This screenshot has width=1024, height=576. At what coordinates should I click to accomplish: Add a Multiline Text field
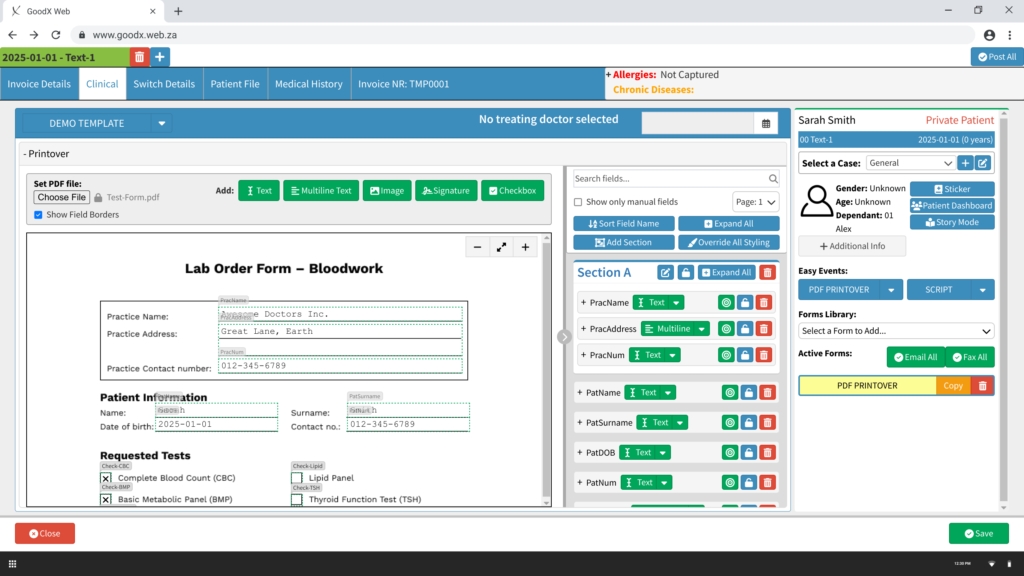click(x=321, y=191)
